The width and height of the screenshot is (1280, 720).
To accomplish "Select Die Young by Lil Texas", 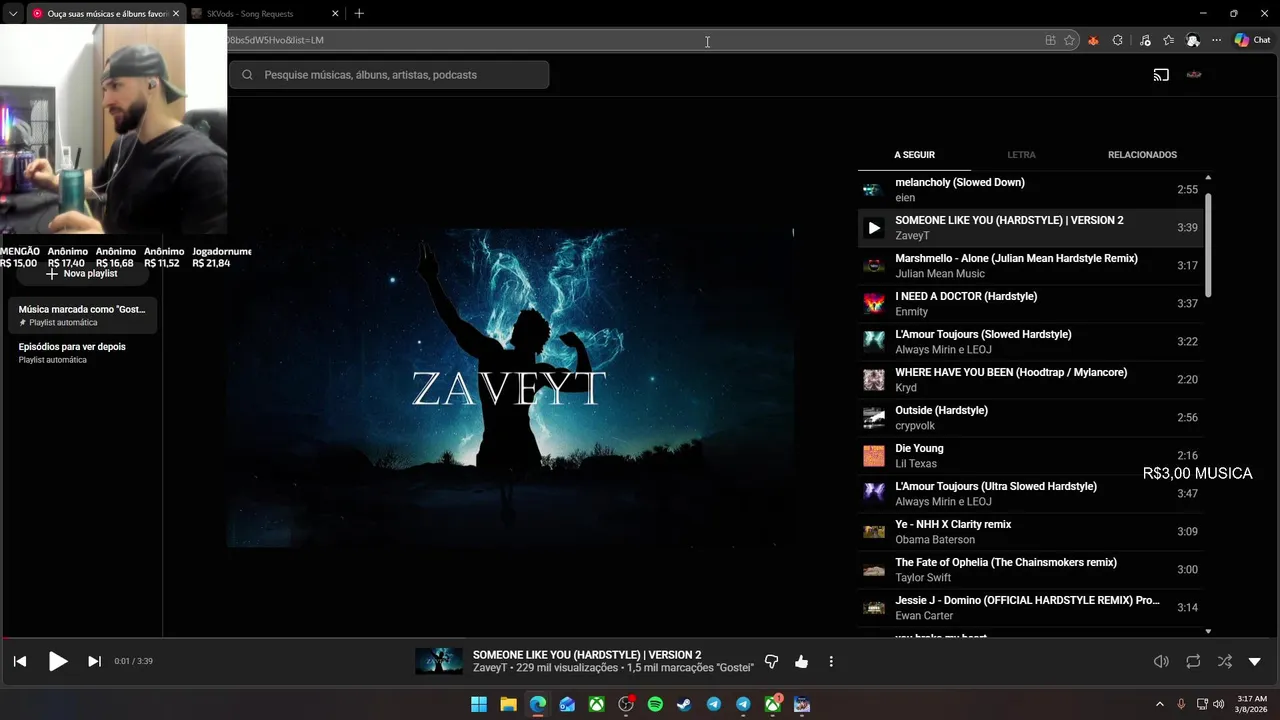I will coord(1030,456).
